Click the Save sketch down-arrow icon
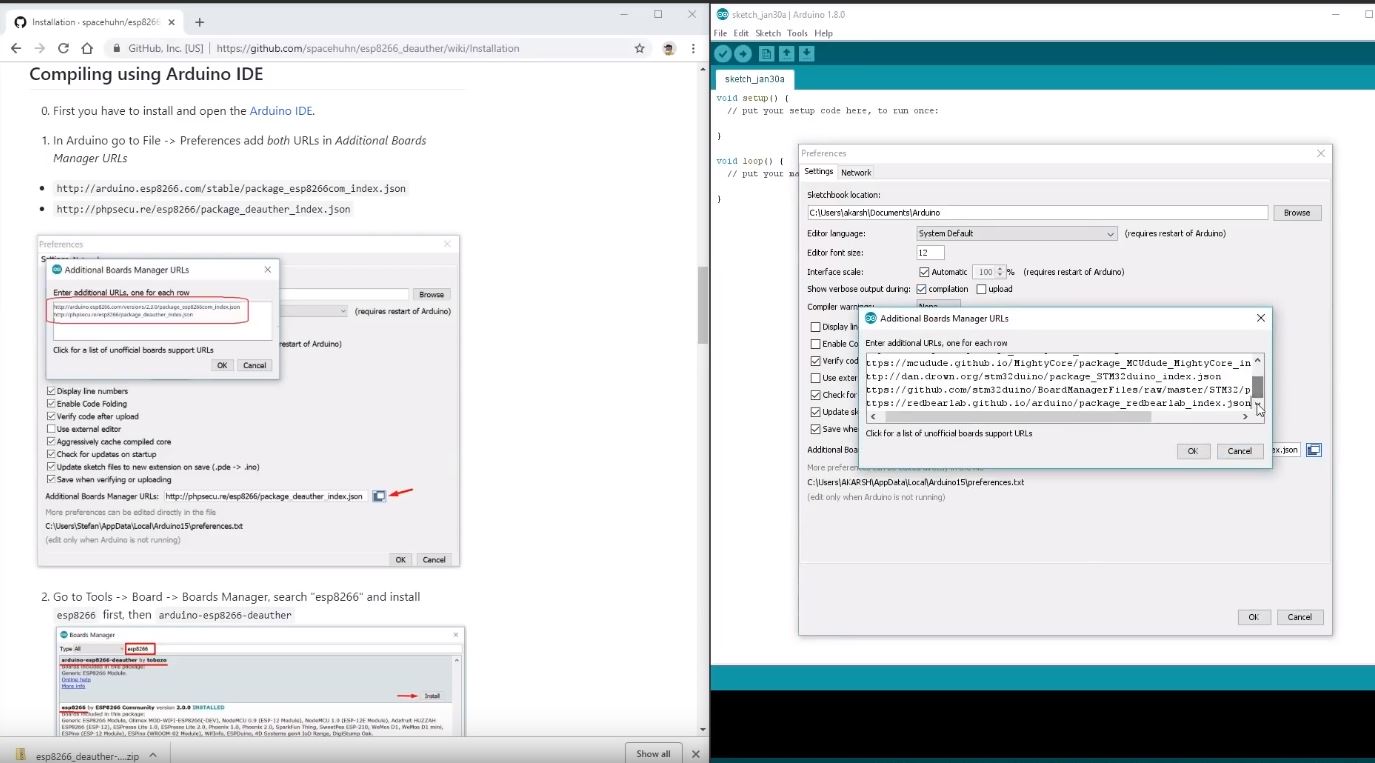The image size is (1375, 763). pyautogui.click(x=807, y=54)
